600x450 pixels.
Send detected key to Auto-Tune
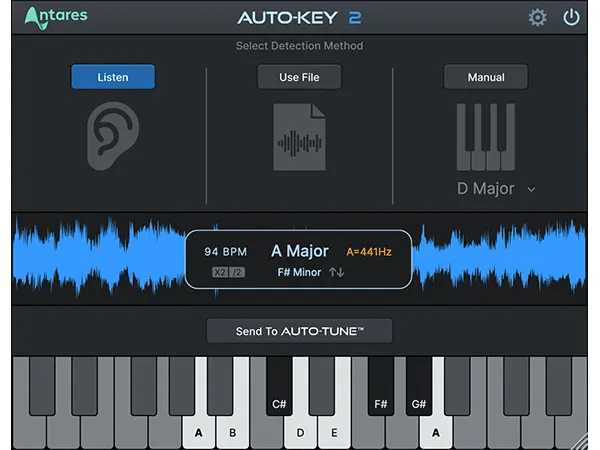(299, 331)
